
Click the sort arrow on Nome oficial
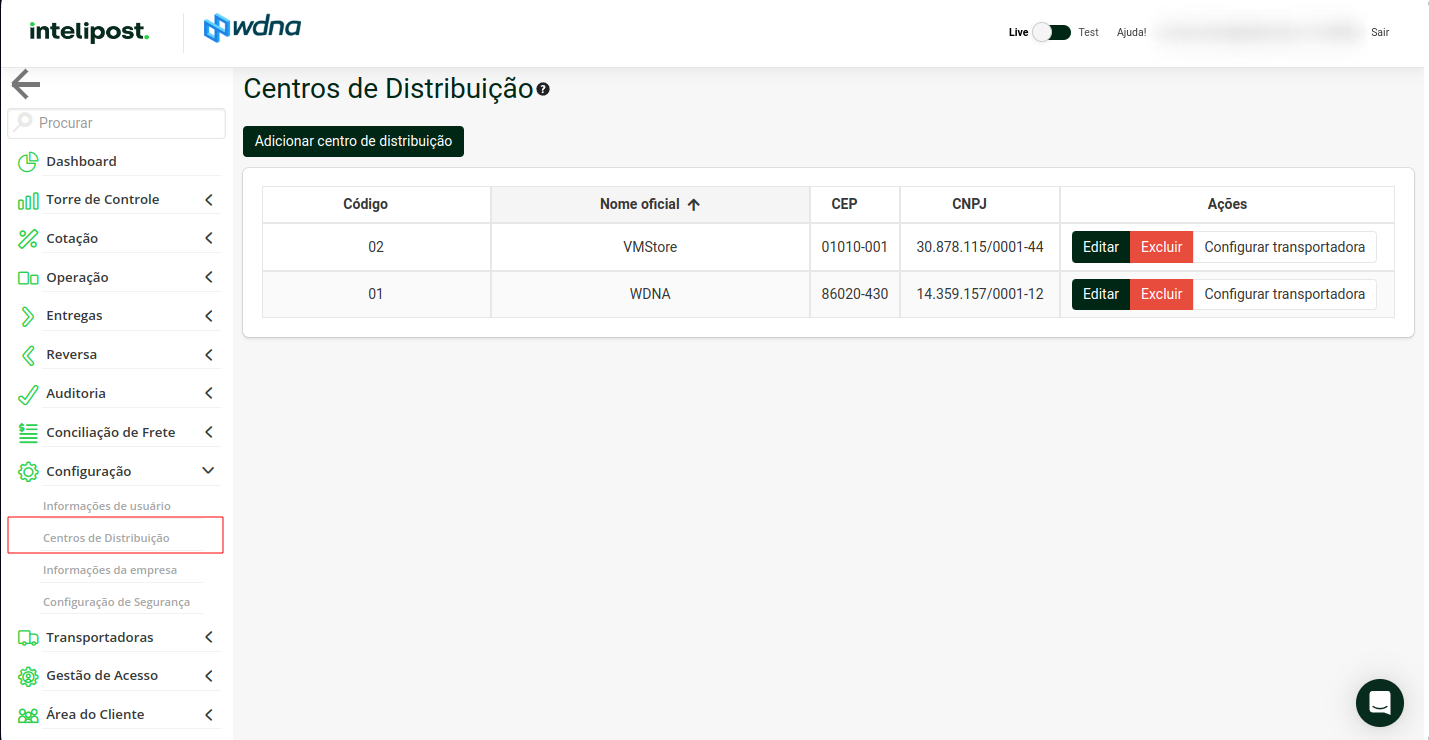coord(694,204)
